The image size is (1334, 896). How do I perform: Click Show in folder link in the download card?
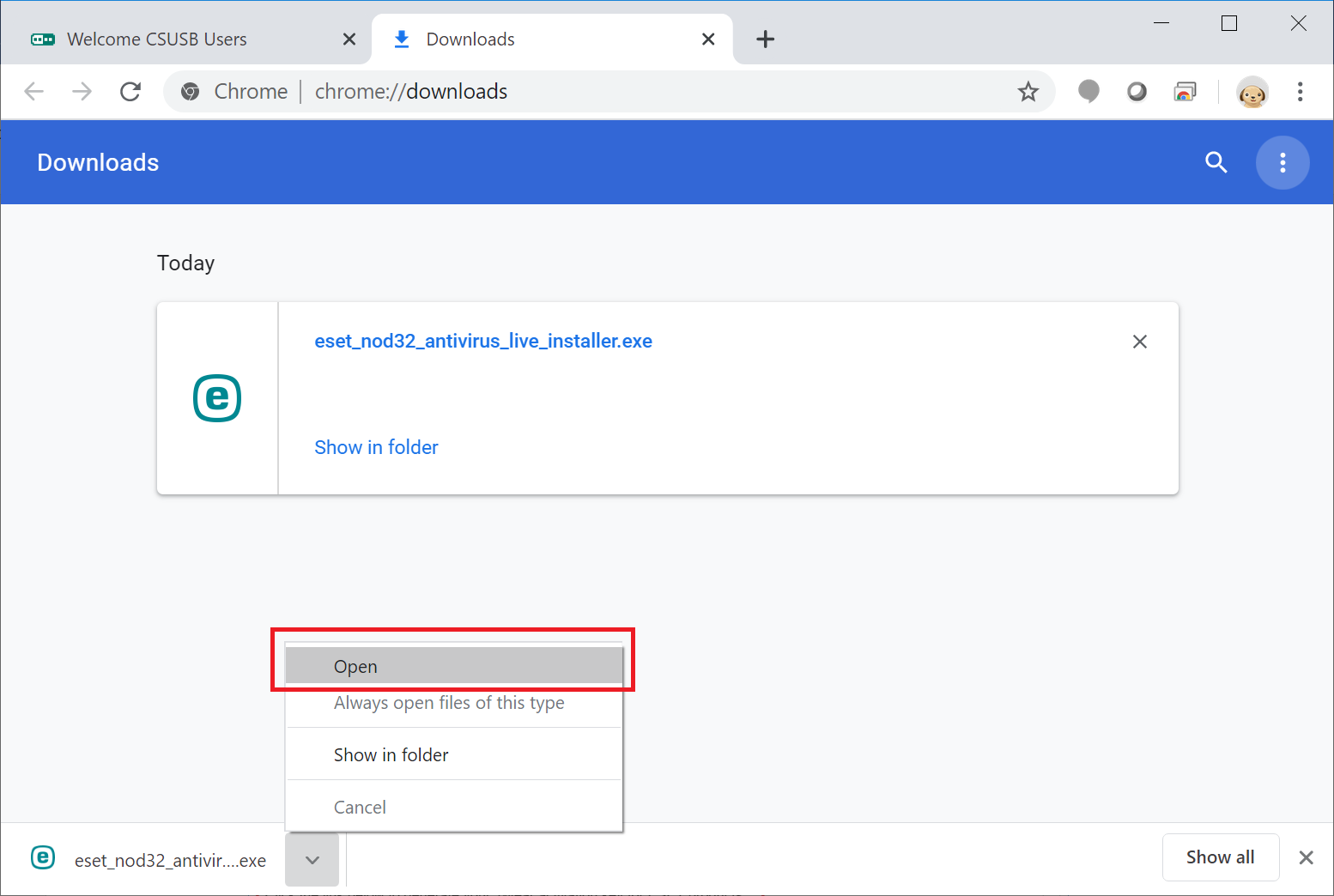376,447
